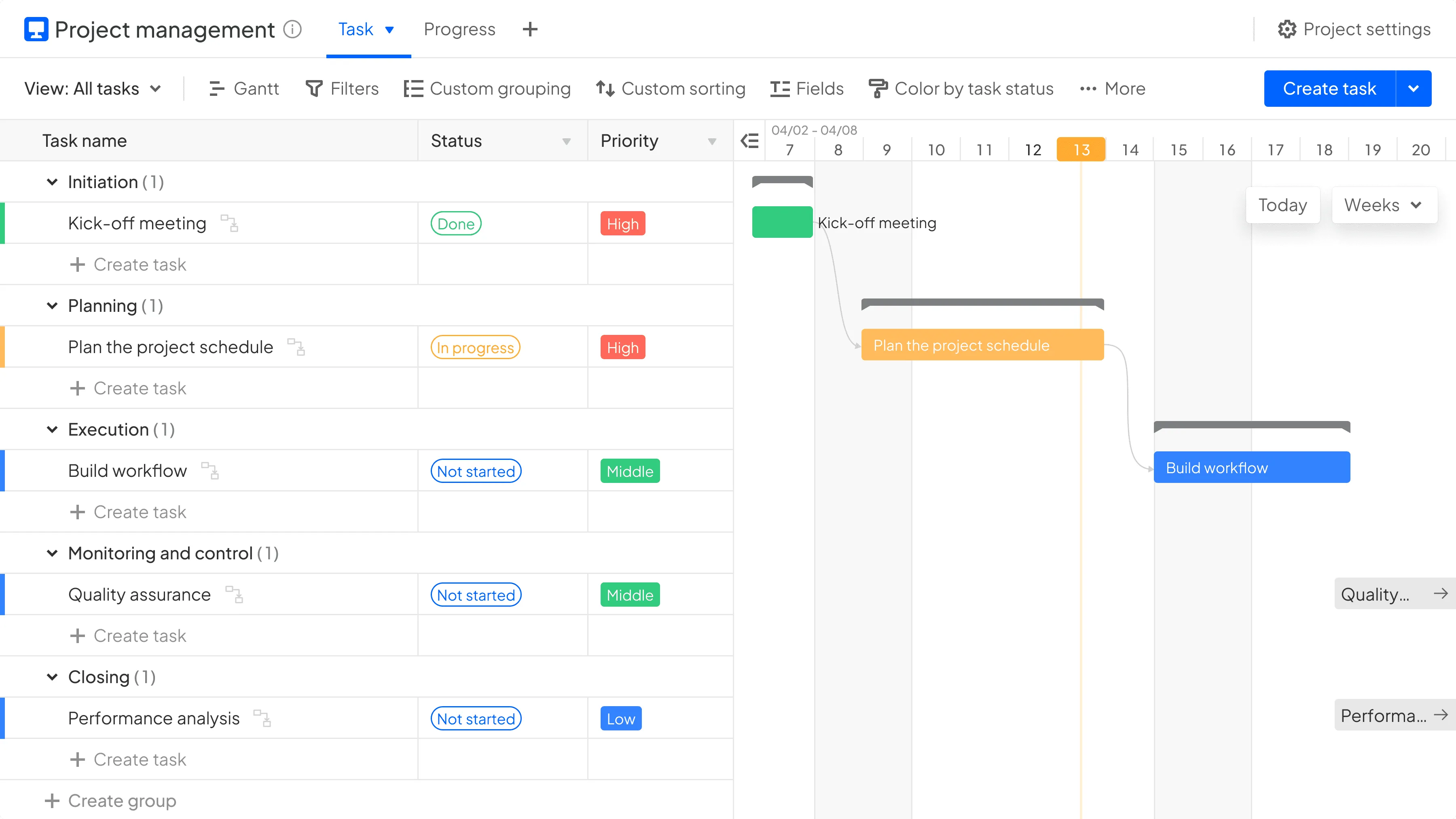Collapse the task table panel icon
This screenshot has width=1456, height=819.
point(749,141)
